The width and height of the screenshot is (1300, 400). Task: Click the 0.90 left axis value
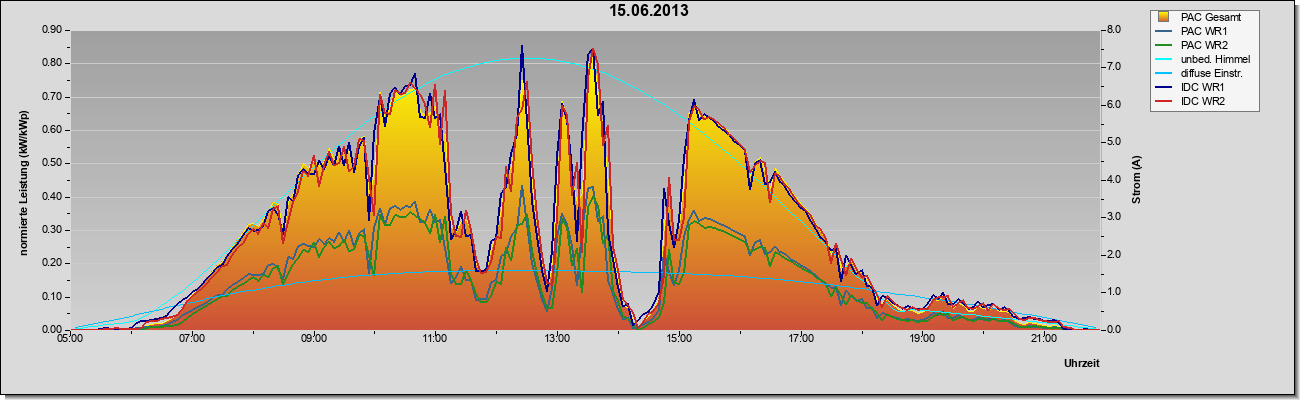(x=52, y=30)
